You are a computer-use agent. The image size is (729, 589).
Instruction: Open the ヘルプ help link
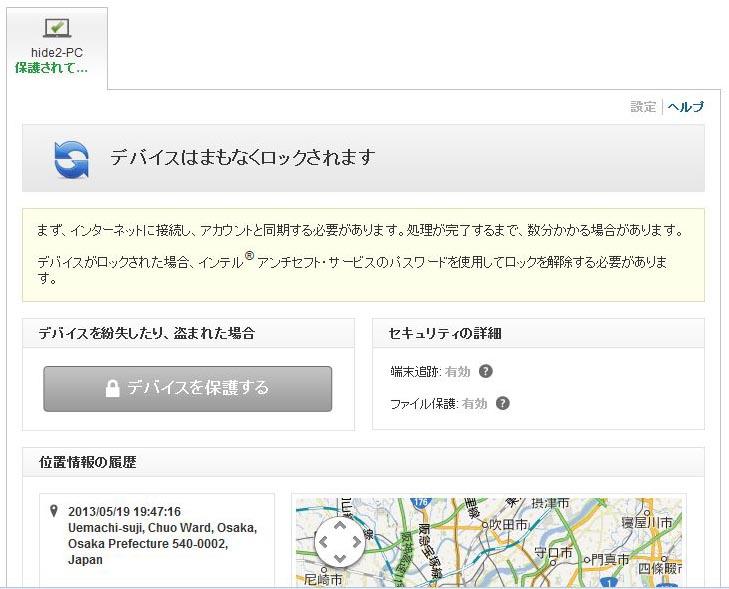(x=685, y=107)
